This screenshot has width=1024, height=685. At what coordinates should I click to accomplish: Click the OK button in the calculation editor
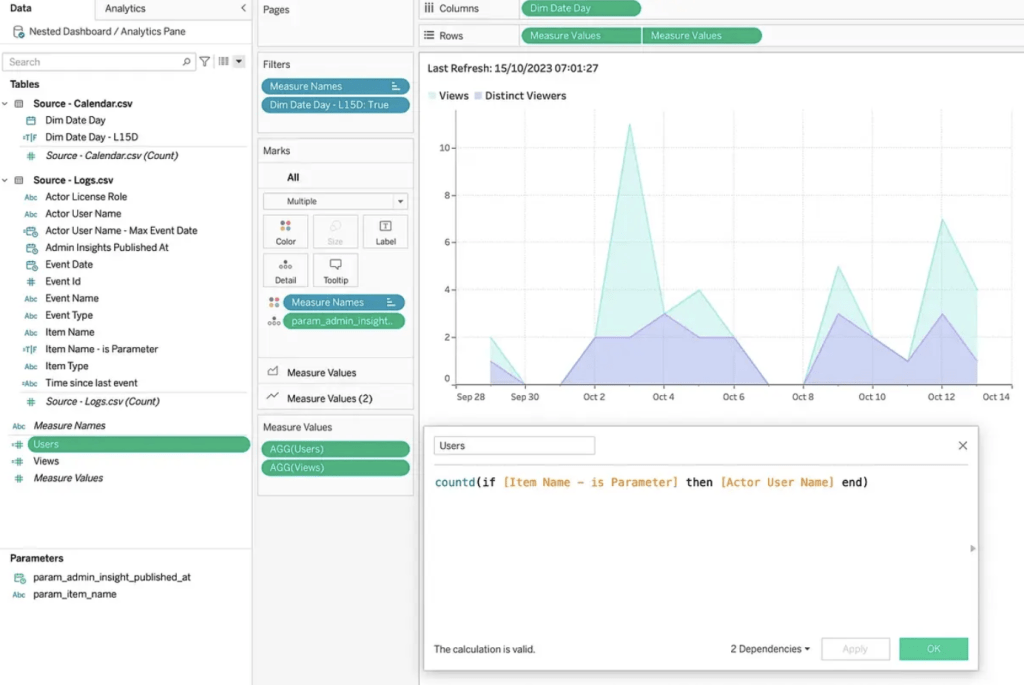point(933,649)
